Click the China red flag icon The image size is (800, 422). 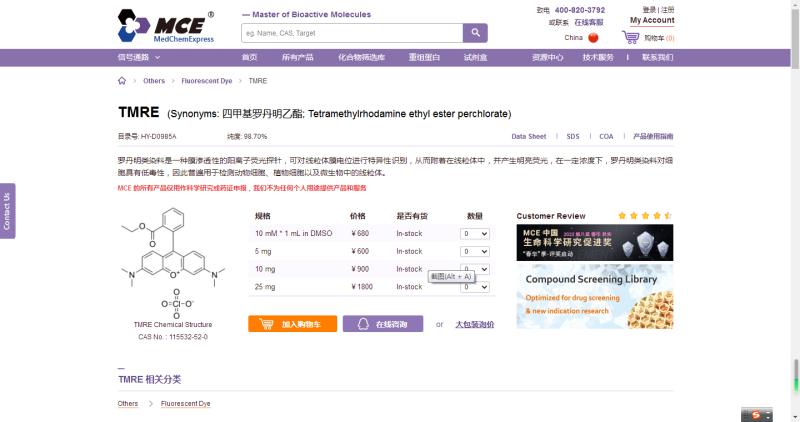coord(593,38)
